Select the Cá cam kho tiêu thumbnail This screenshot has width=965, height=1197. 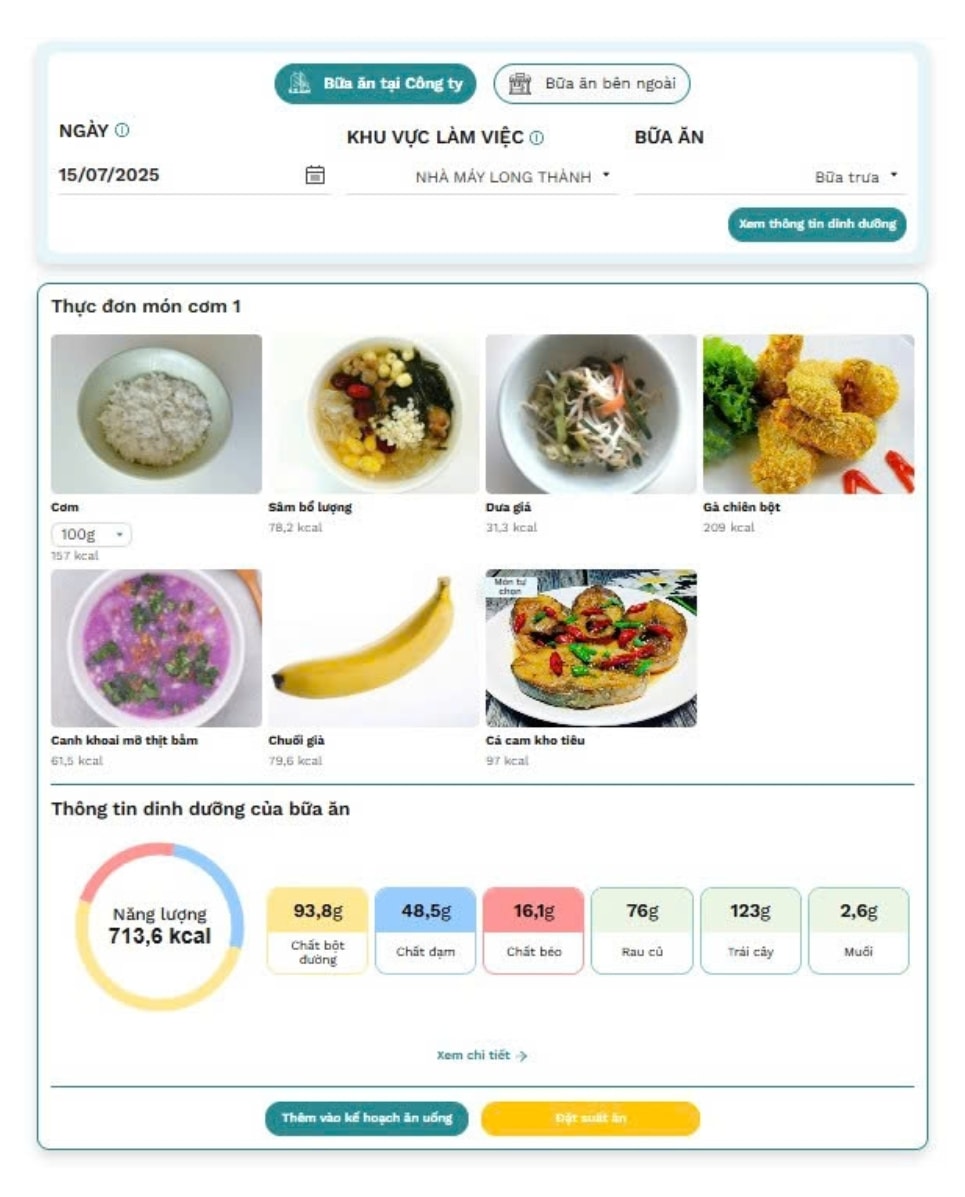[591, 648]
